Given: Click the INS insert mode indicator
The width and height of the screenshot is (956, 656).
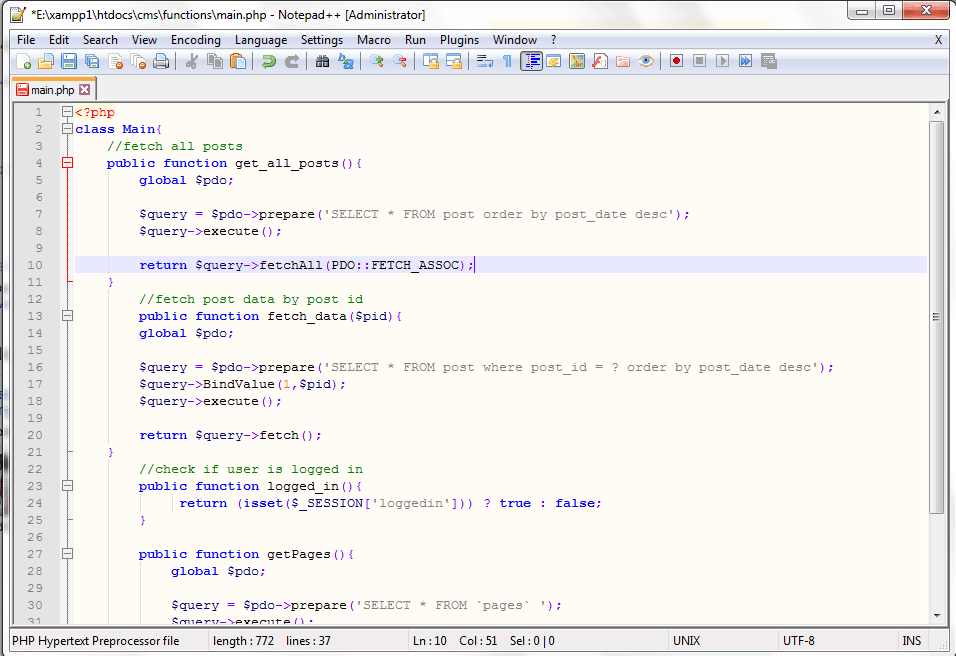Looking at the screenshot, I should click(x=911, y=641).
